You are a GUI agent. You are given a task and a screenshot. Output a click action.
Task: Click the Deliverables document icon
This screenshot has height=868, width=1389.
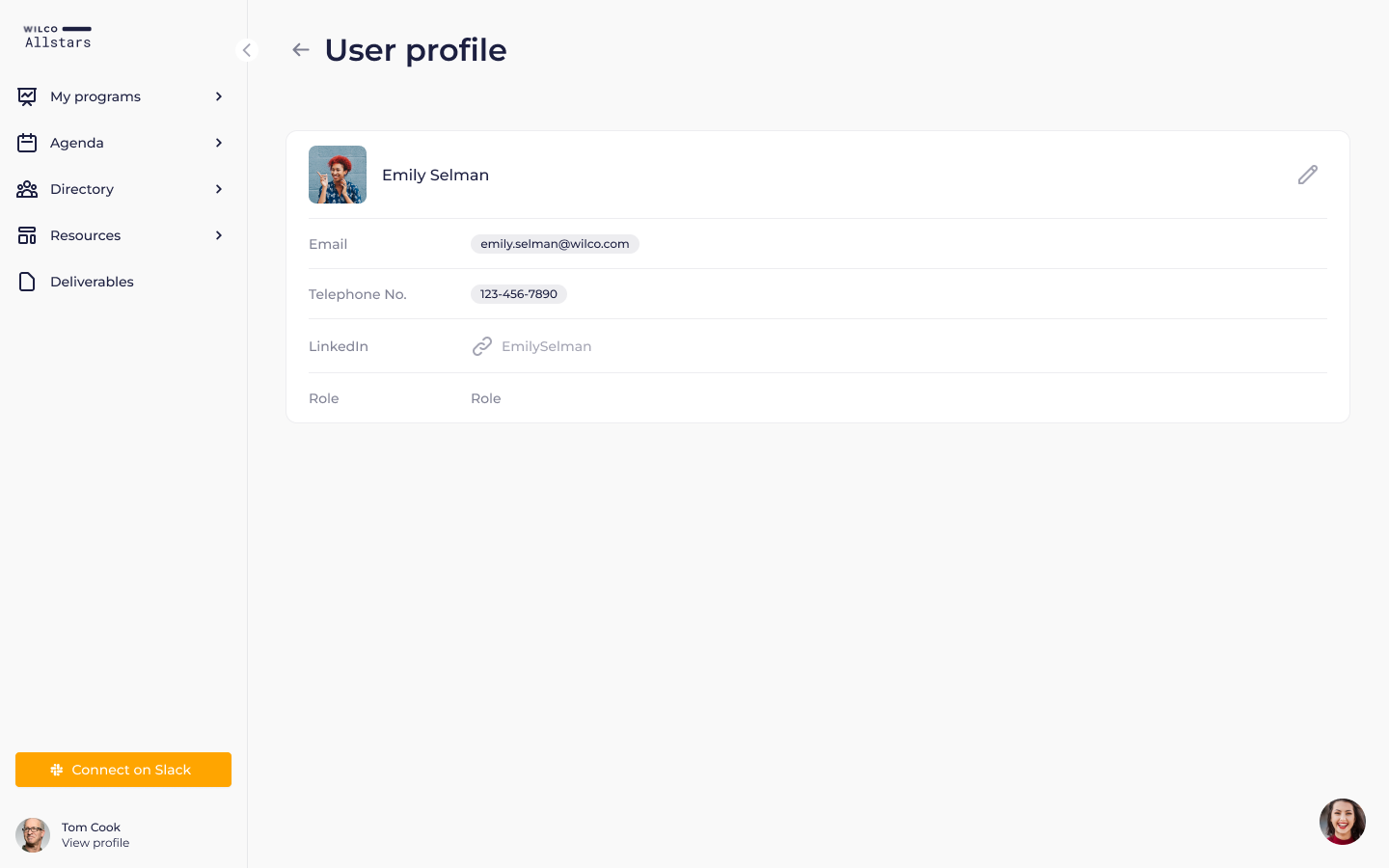(27, 282)
